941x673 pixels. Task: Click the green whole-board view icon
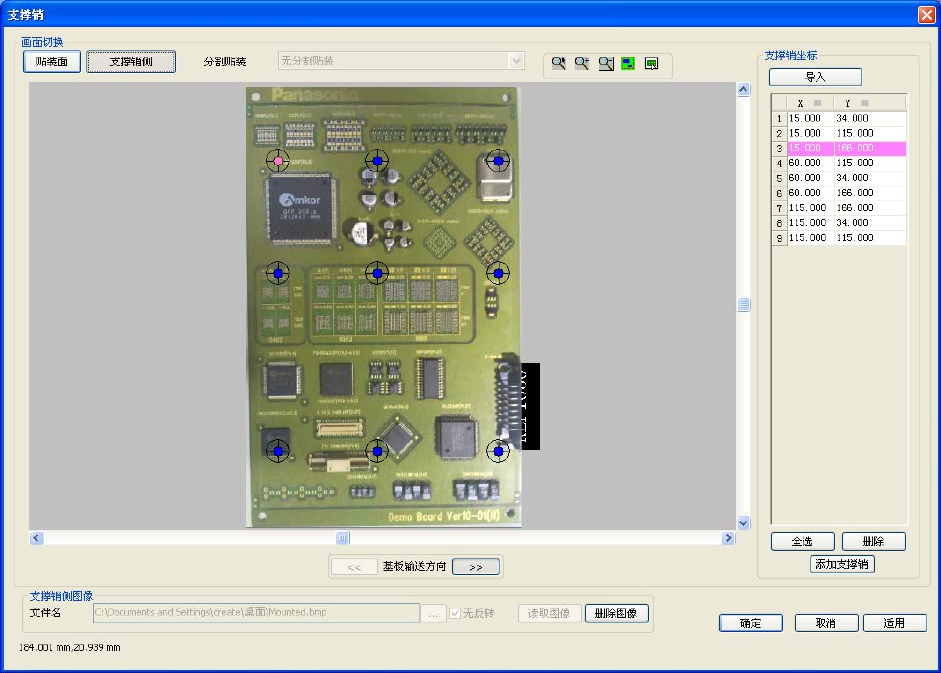click(x=628, y=64)
